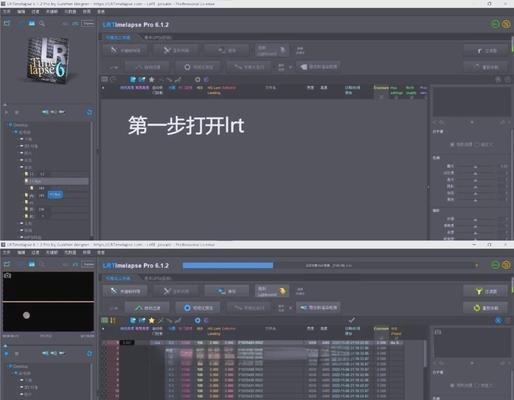Click play button in upper window playback bar
Viewport: 514px width, 400px height.
click(x=6, y=112)
